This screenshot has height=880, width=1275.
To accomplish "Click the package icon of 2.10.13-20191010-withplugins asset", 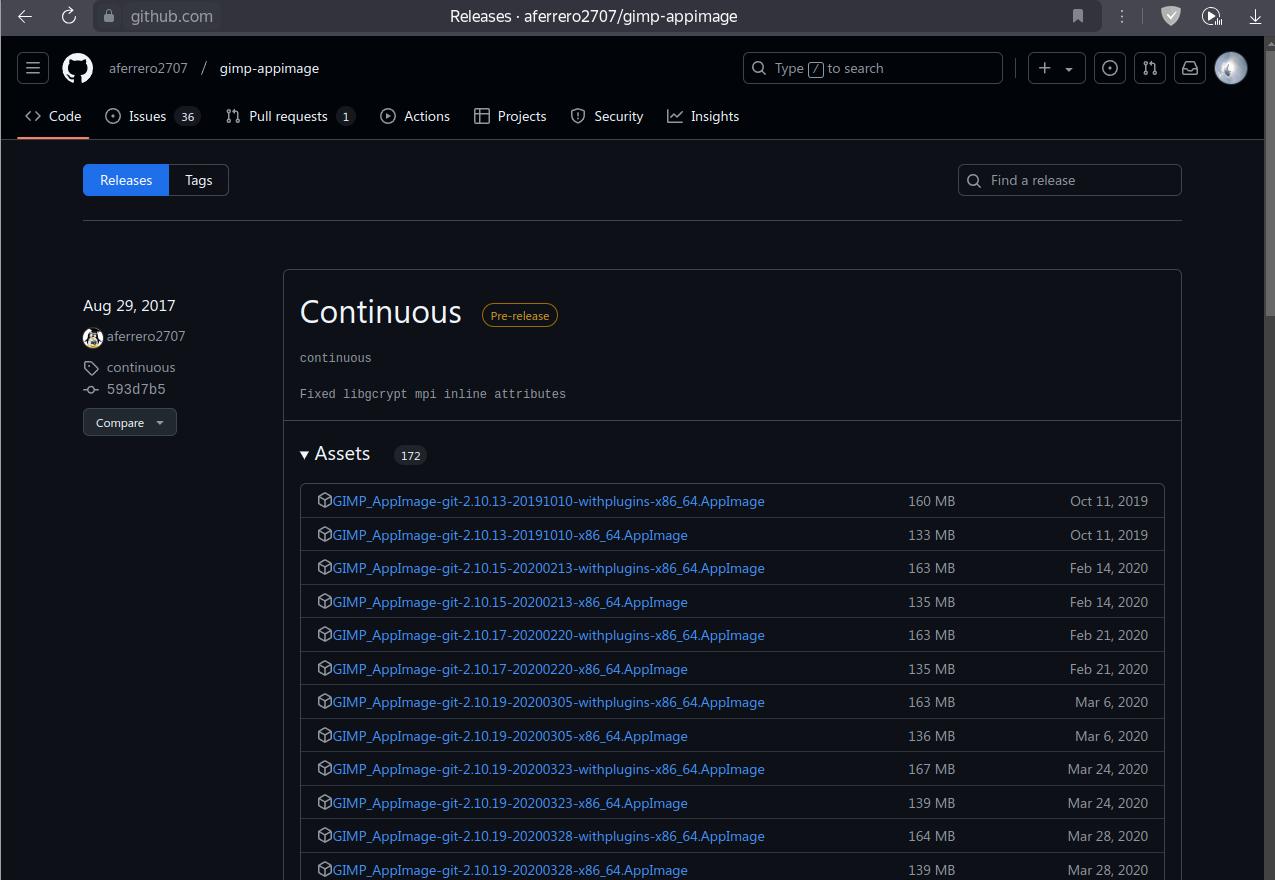I will 324,500.
